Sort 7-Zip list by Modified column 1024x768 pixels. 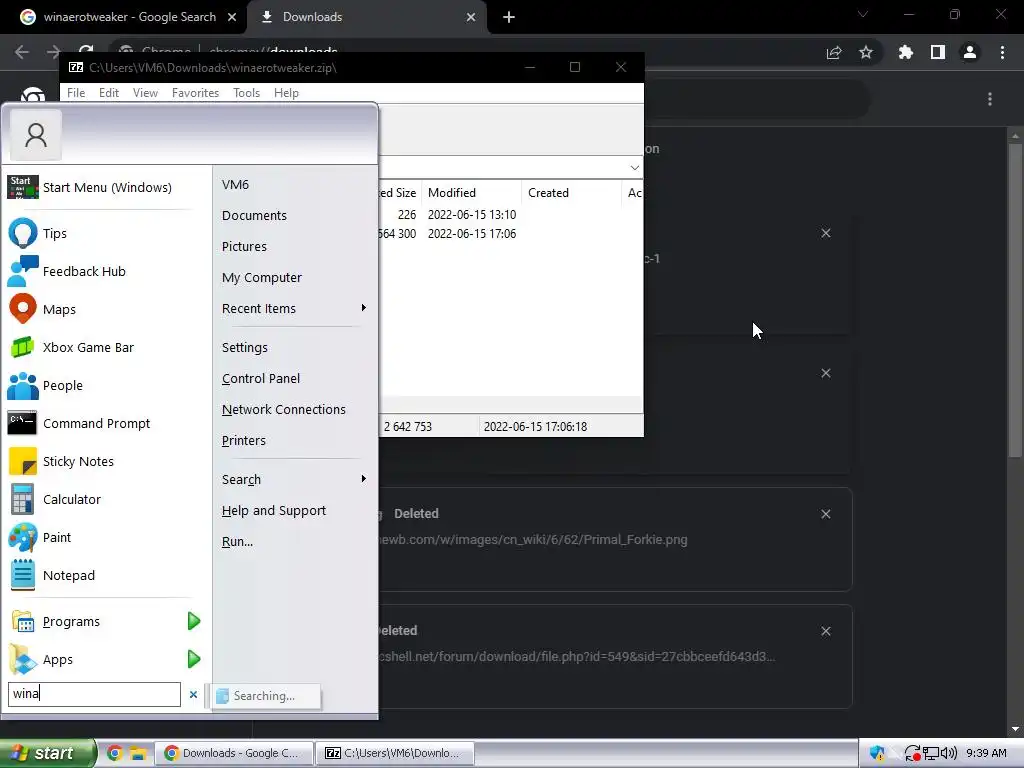(x=471, y=193)
